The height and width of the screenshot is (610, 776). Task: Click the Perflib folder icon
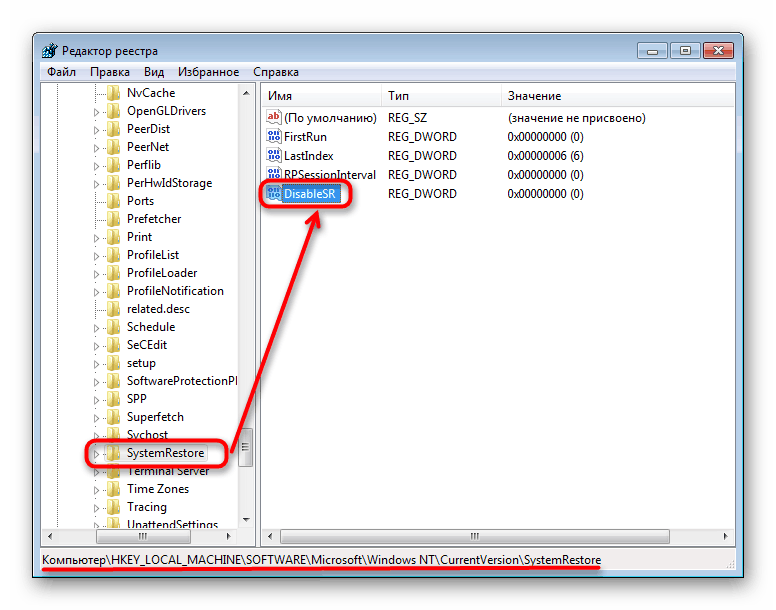(x=114, y=165)
